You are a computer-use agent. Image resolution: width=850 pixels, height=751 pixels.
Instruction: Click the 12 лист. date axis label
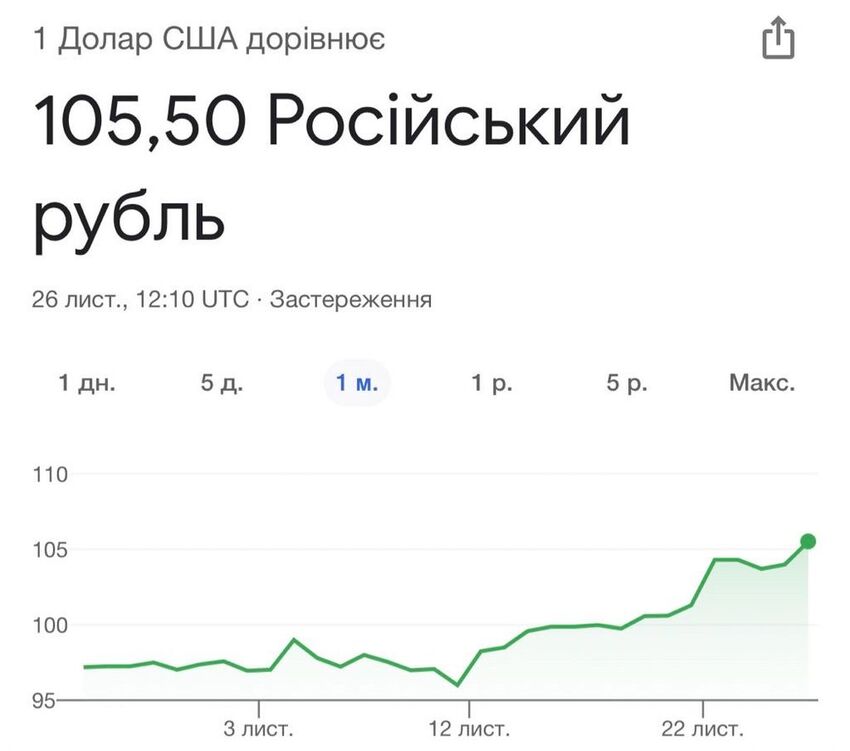pos(469,729)
